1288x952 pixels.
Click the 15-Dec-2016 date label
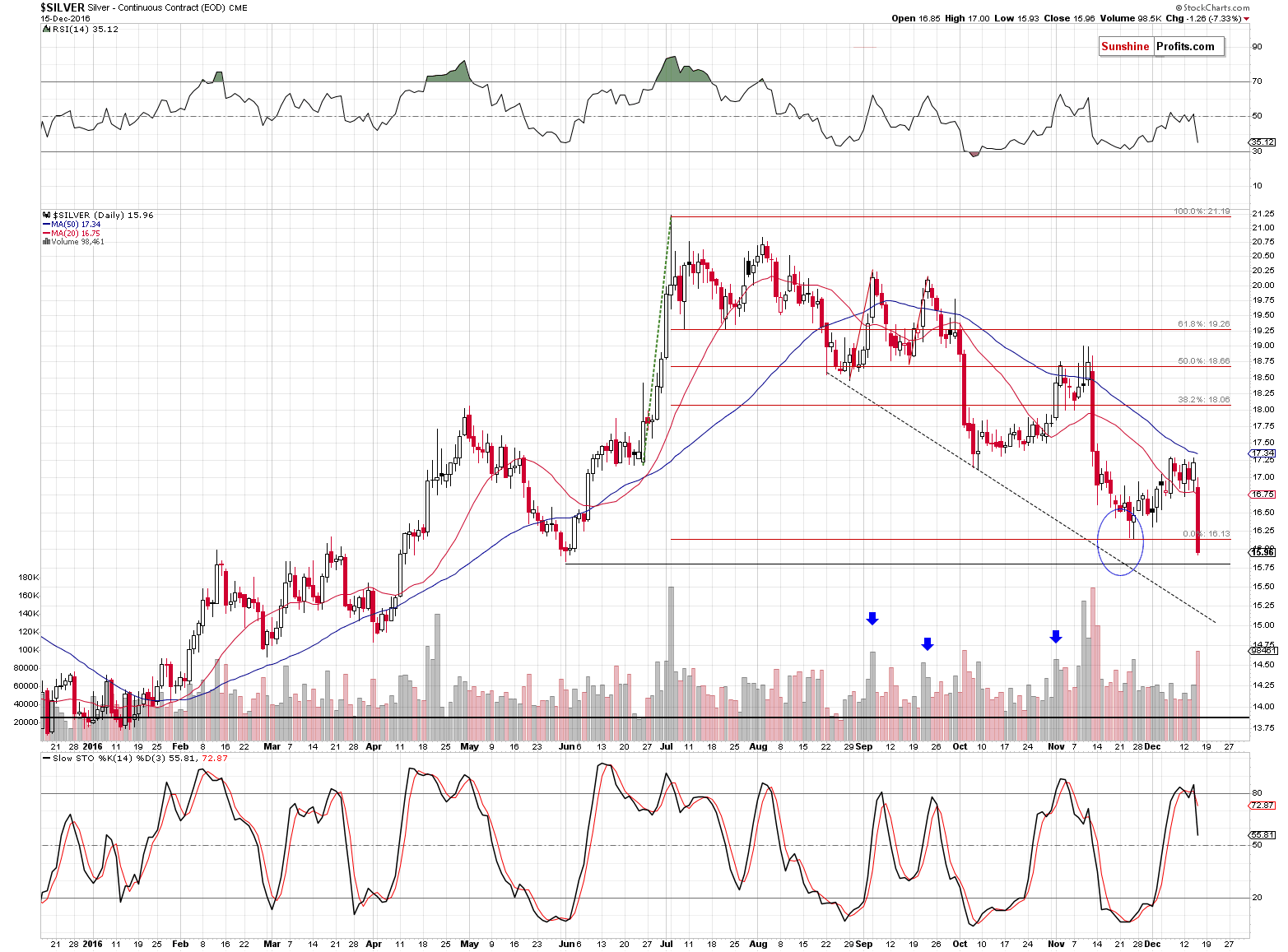65,18
